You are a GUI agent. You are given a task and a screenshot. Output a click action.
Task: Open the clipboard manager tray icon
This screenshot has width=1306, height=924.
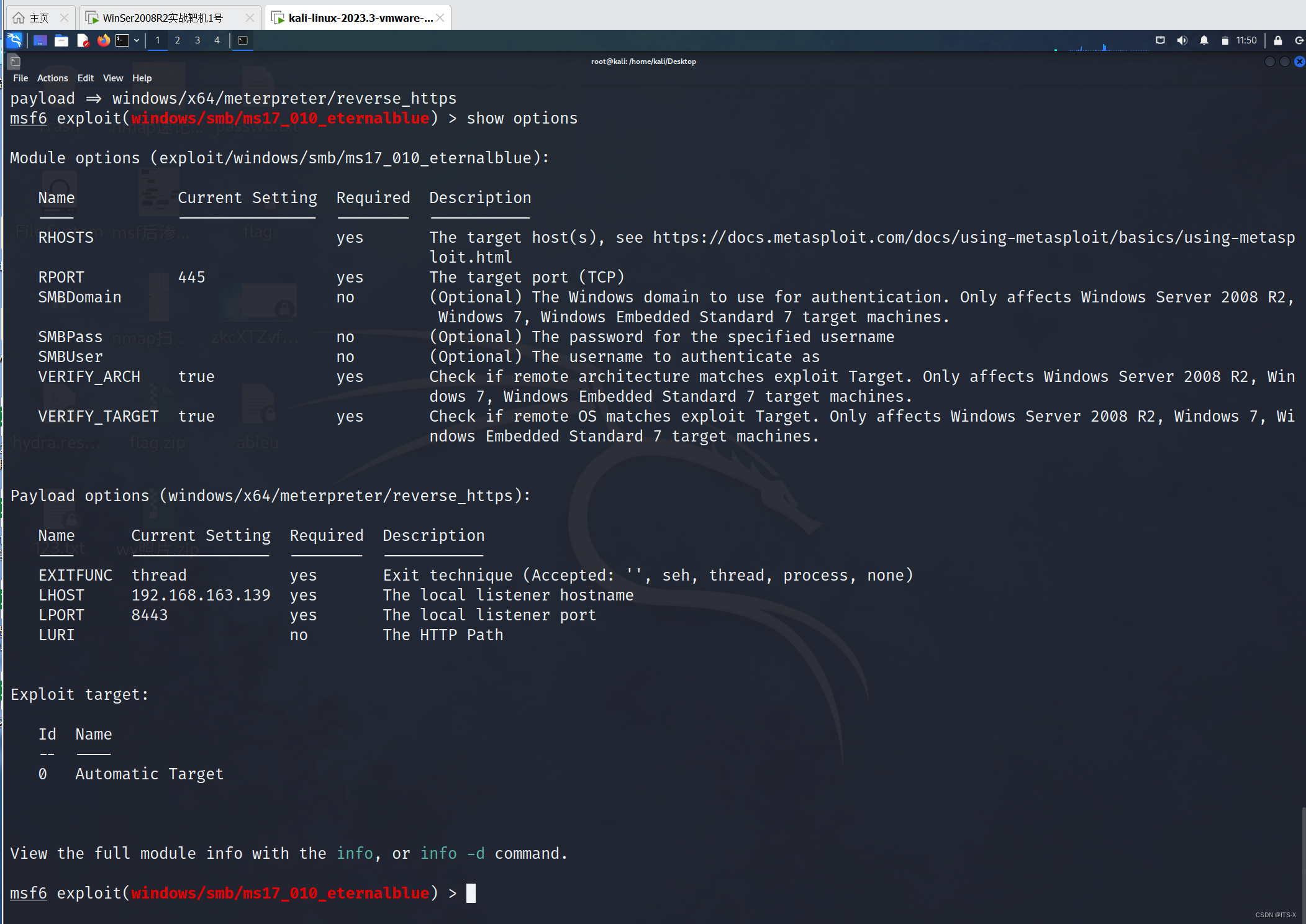(x=1225, y=40)
